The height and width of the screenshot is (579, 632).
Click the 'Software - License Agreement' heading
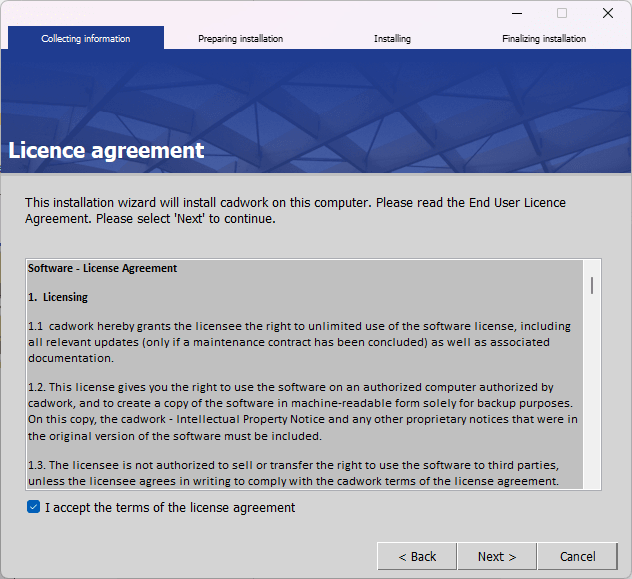coord(102,268)
